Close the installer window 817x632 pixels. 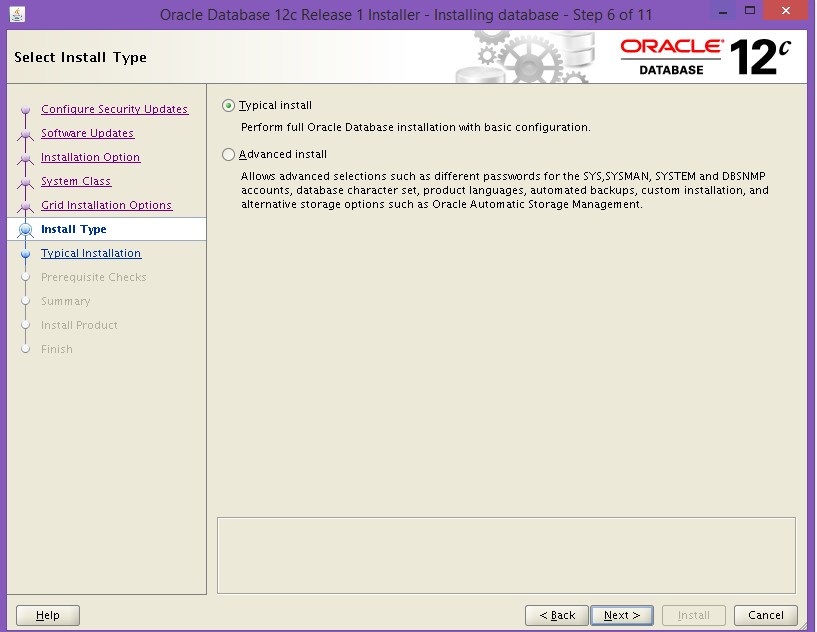(786, 11)
